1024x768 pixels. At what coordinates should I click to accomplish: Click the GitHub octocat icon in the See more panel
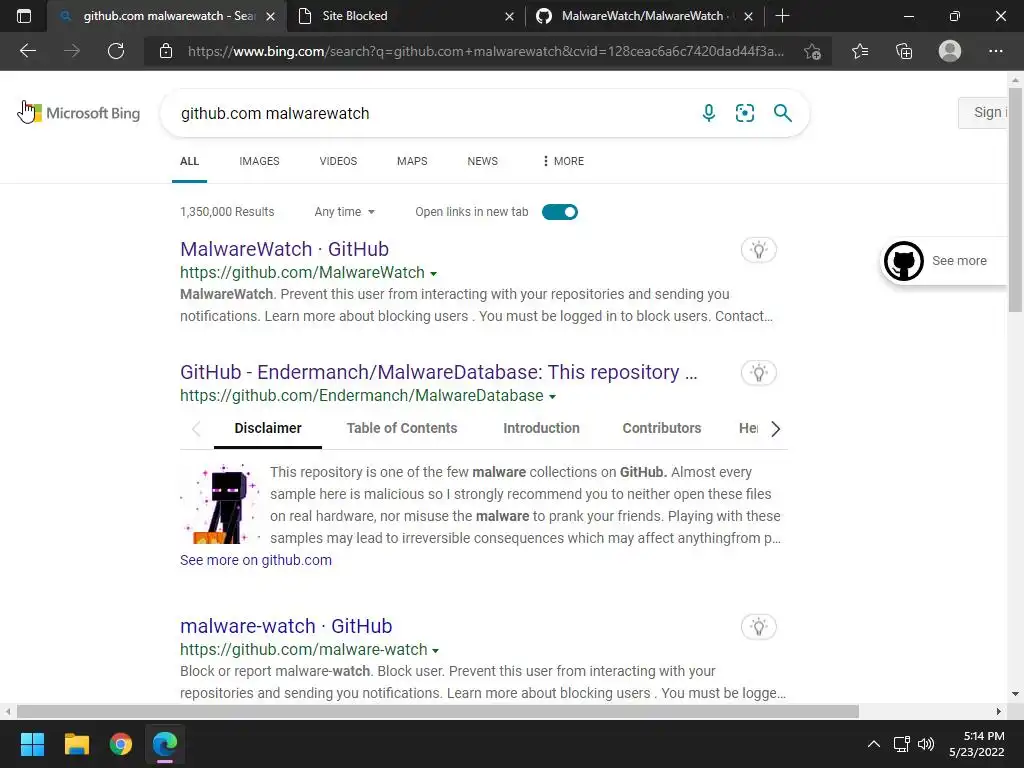click(x=903, y=261)
